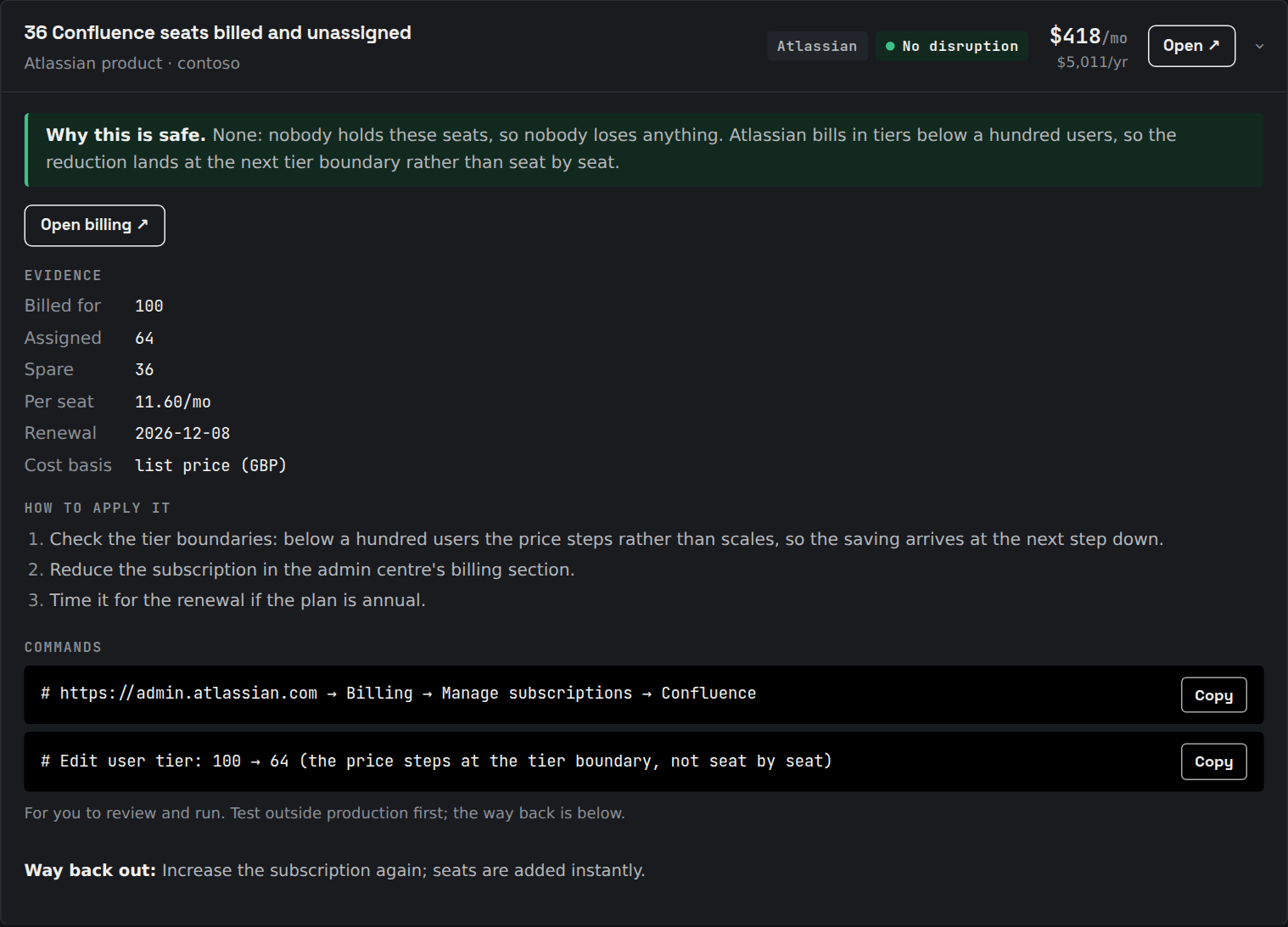Click the 'Spare' evidence label
This screenshot has height=927, width=1288.
(x=49, y=370)
